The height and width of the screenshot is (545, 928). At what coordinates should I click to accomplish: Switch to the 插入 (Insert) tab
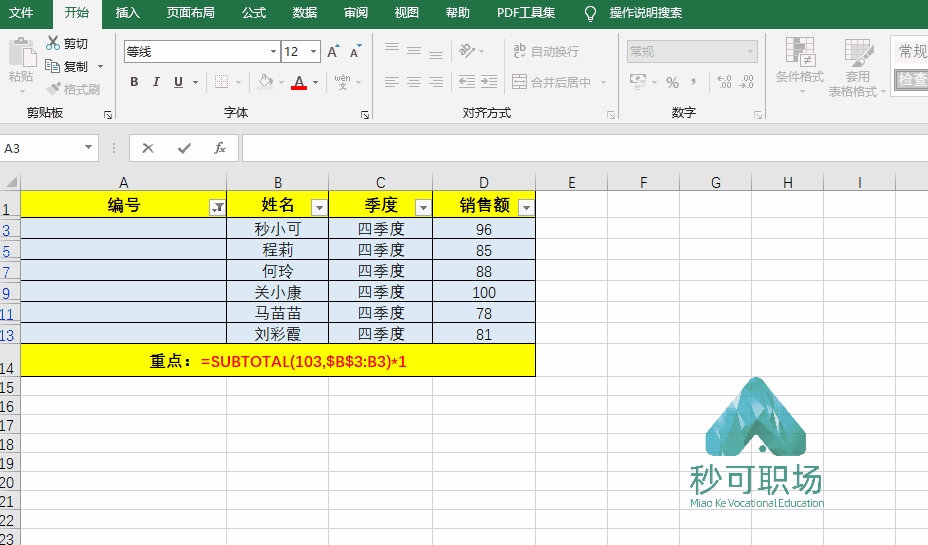point(127,12)
